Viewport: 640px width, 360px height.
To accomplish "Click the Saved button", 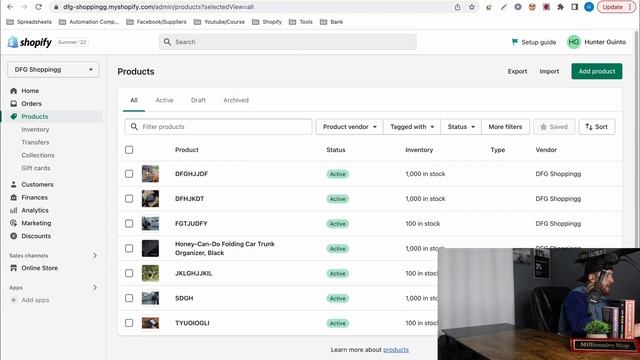I will [x=554, y=127].
